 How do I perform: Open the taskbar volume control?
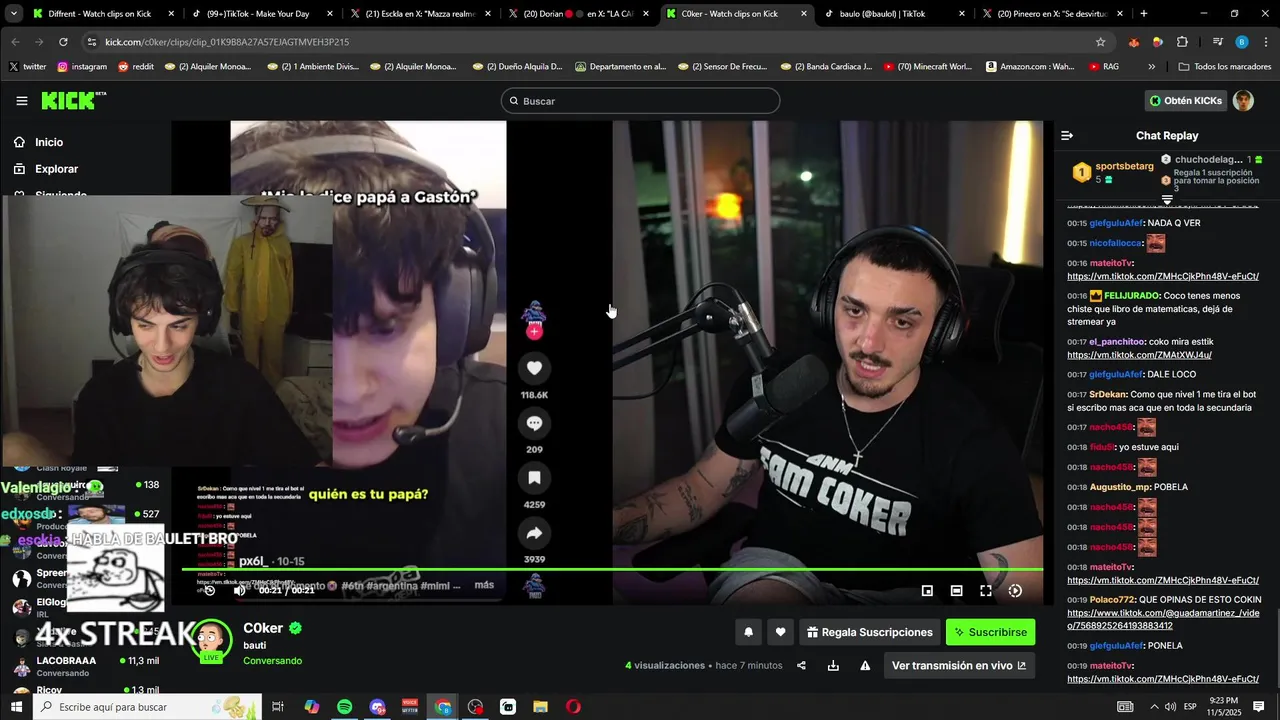(x=1171, y=707)
